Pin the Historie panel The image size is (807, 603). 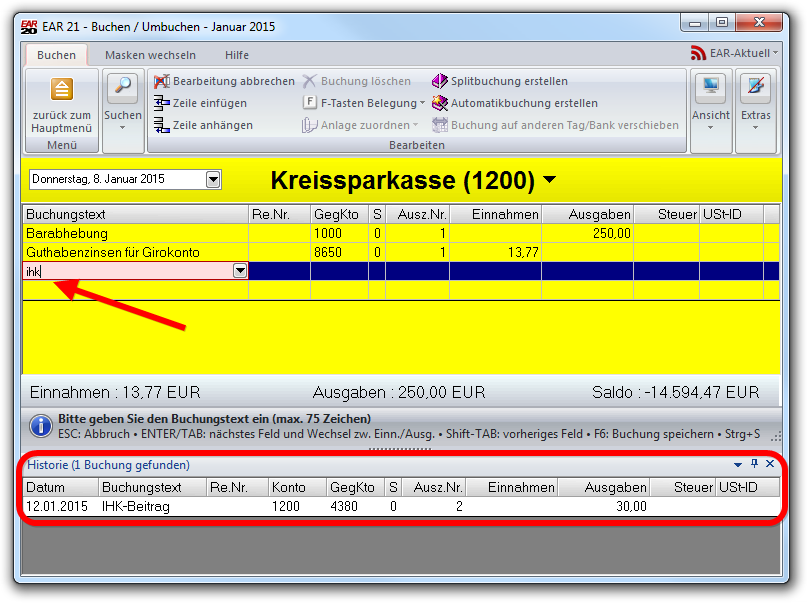coord(754,464)
